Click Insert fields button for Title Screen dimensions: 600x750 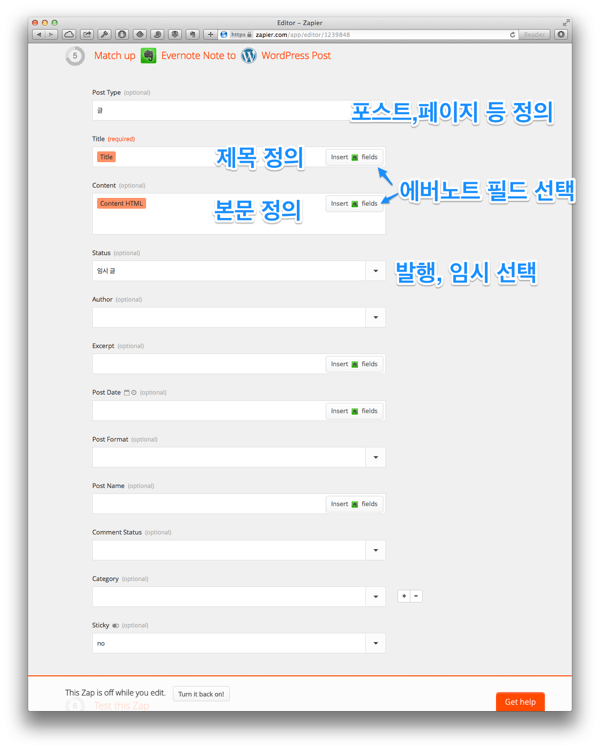354,157
